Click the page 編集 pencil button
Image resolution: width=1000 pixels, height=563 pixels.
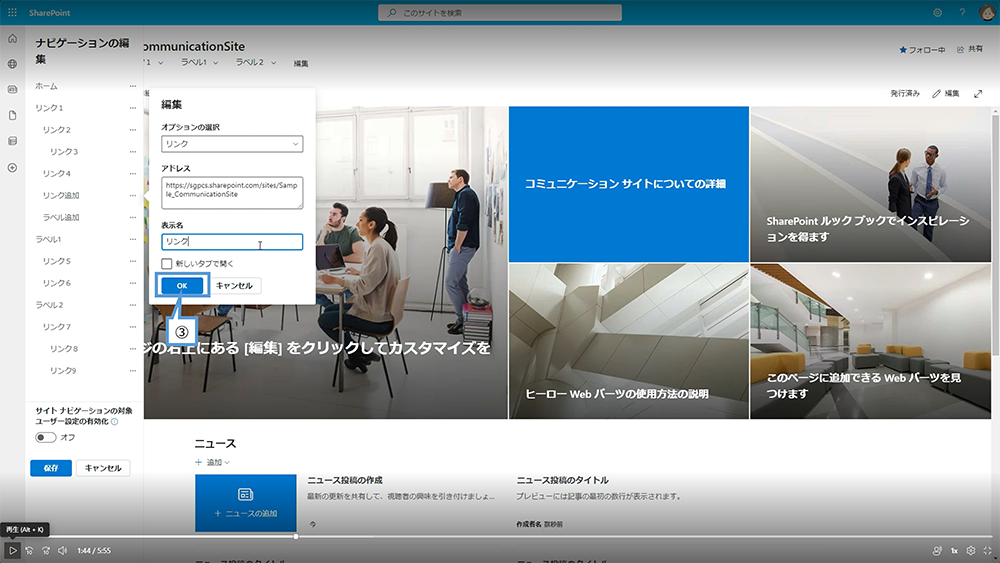(x=946, y=94)
